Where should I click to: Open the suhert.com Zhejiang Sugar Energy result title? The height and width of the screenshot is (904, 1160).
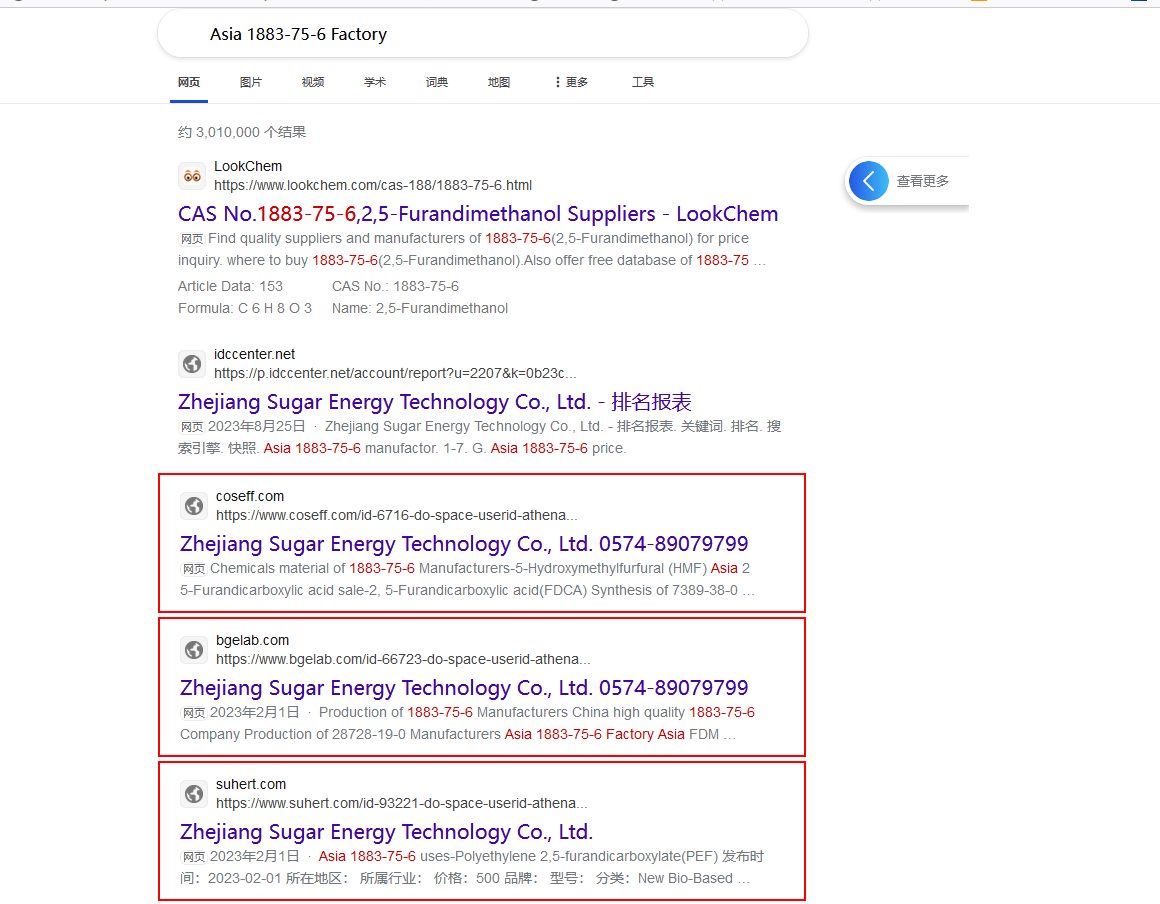tap(386, 832)
